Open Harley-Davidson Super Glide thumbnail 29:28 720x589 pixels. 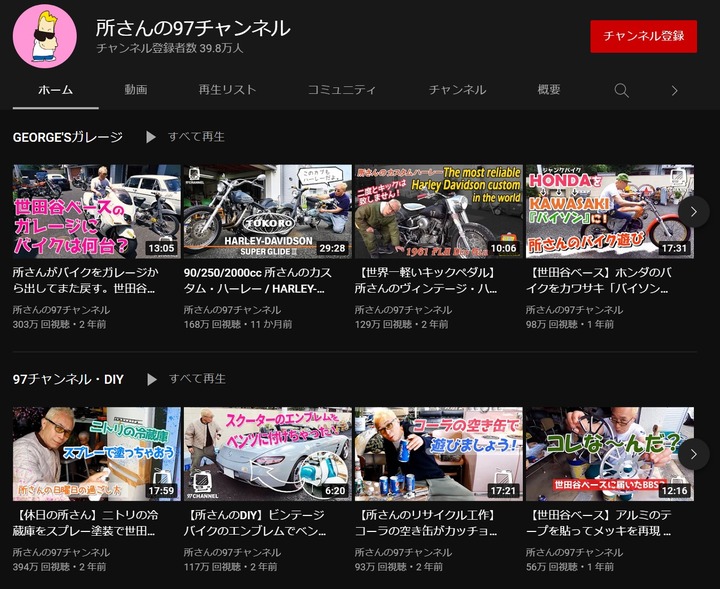(268, 212)
